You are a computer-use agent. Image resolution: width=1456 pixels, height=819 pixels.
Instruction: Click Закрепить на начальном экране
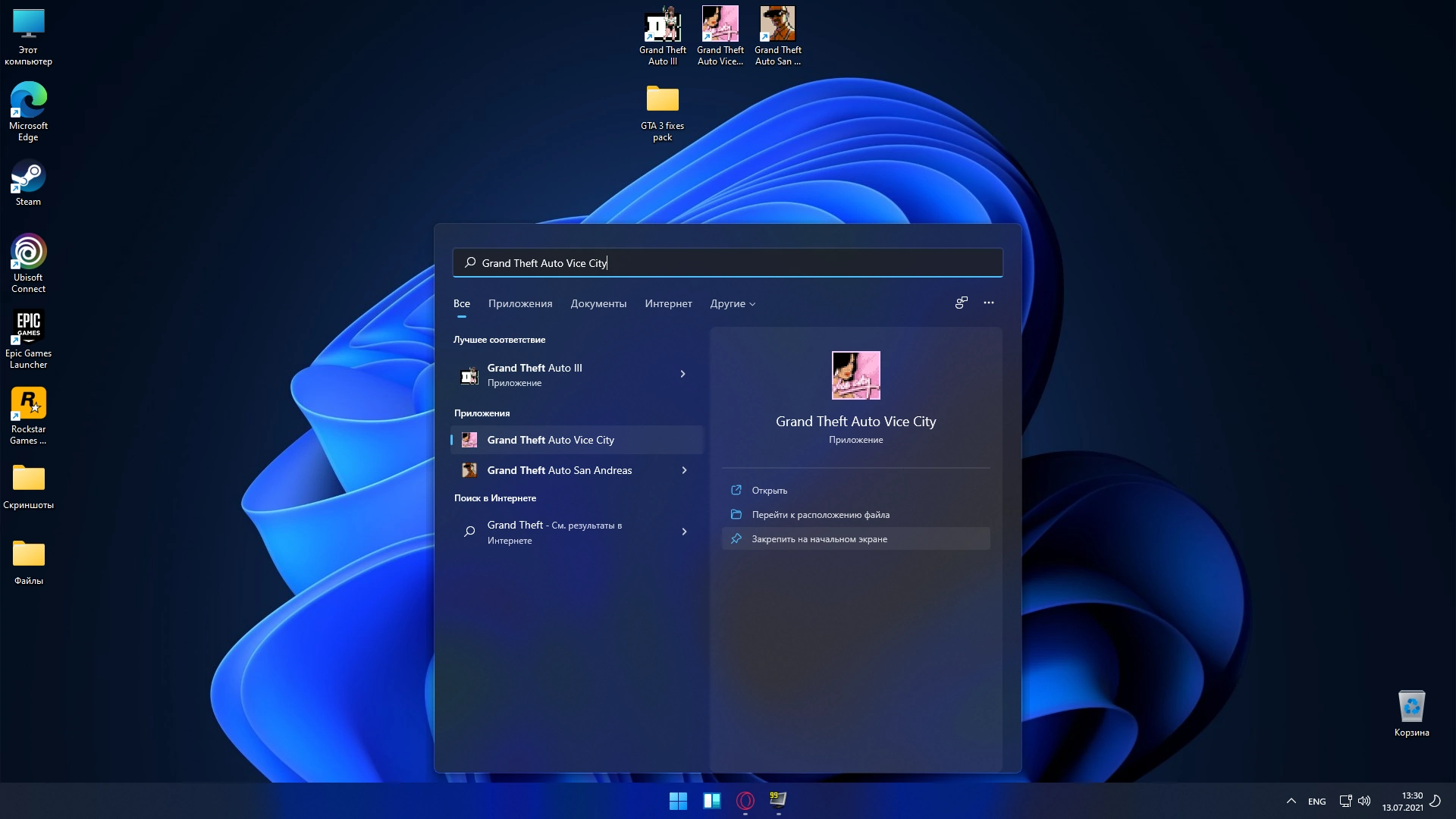click(855, 539)
